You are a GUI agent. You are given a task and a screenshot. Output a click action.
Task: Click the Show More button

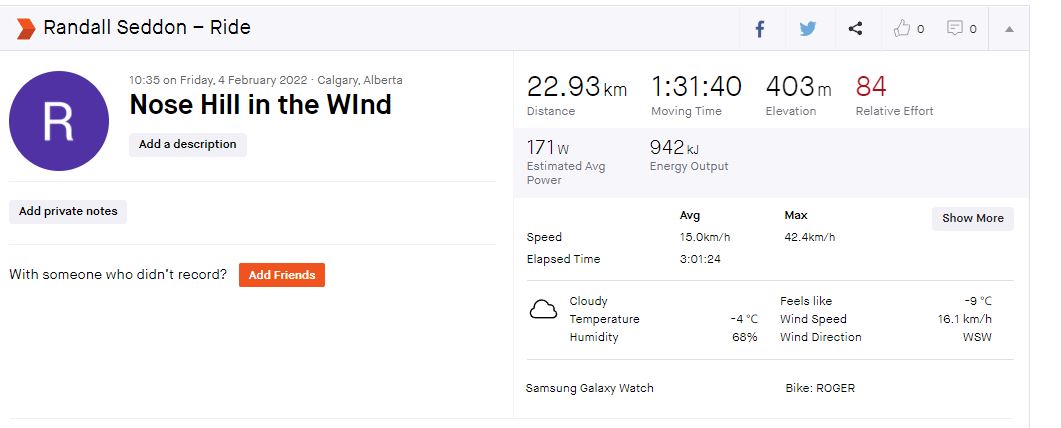pyautogui.click(x=972, y=218)
